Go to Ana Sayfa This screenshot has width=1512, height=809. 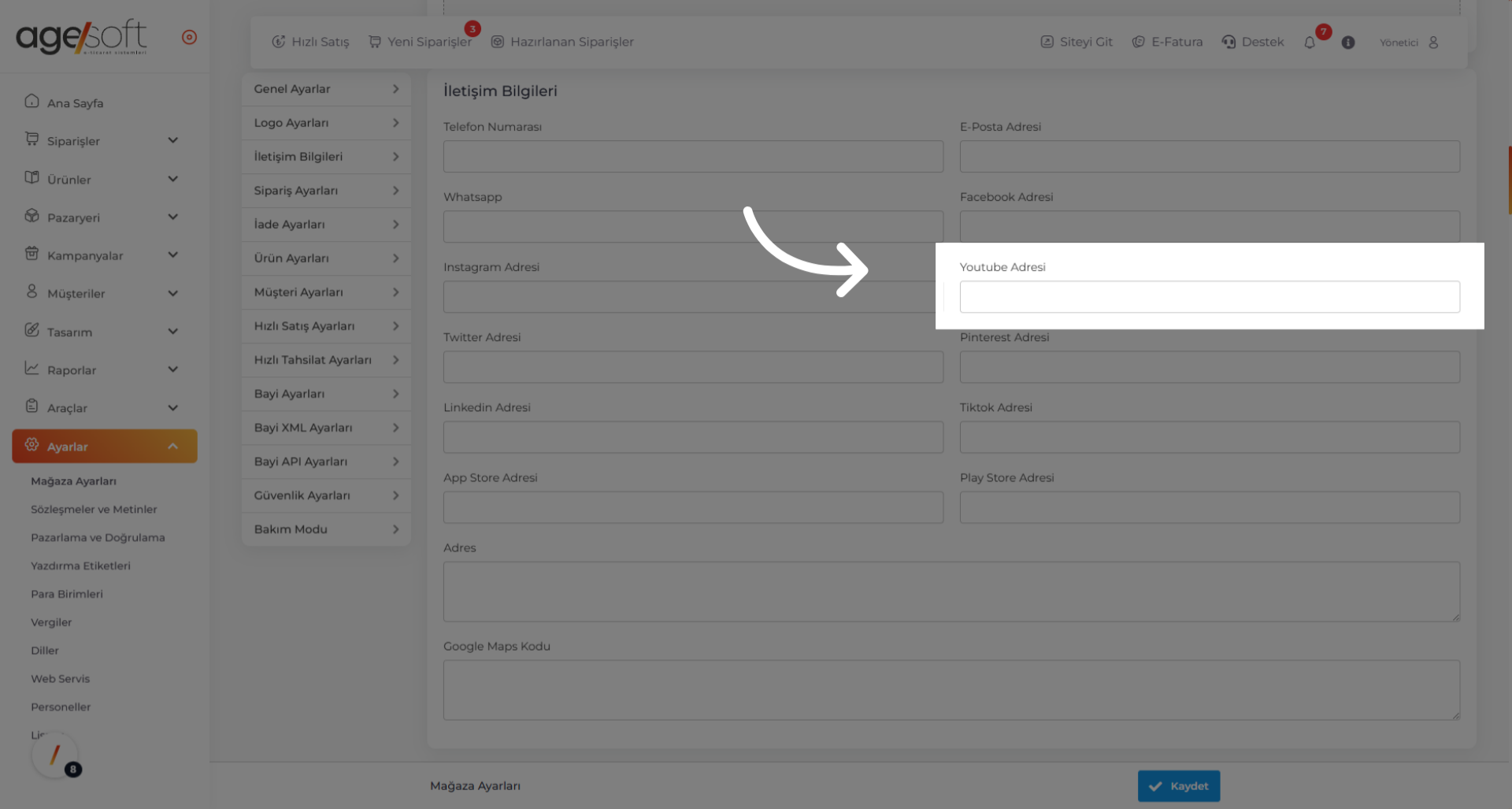pyautogui.click(x=75, y=103)
